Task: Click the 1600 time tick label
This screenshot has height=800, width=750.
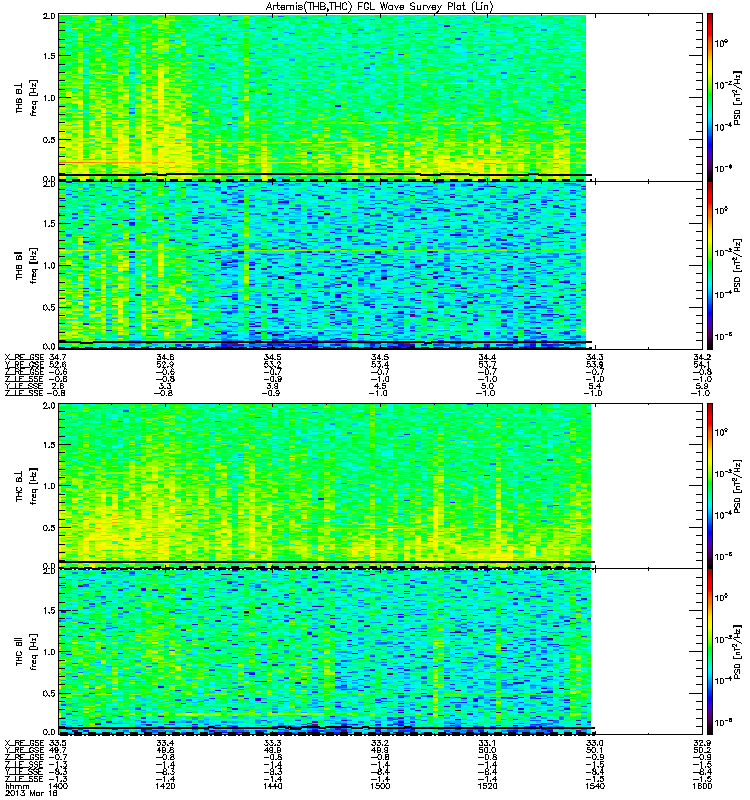Action: tap(702, 786)
